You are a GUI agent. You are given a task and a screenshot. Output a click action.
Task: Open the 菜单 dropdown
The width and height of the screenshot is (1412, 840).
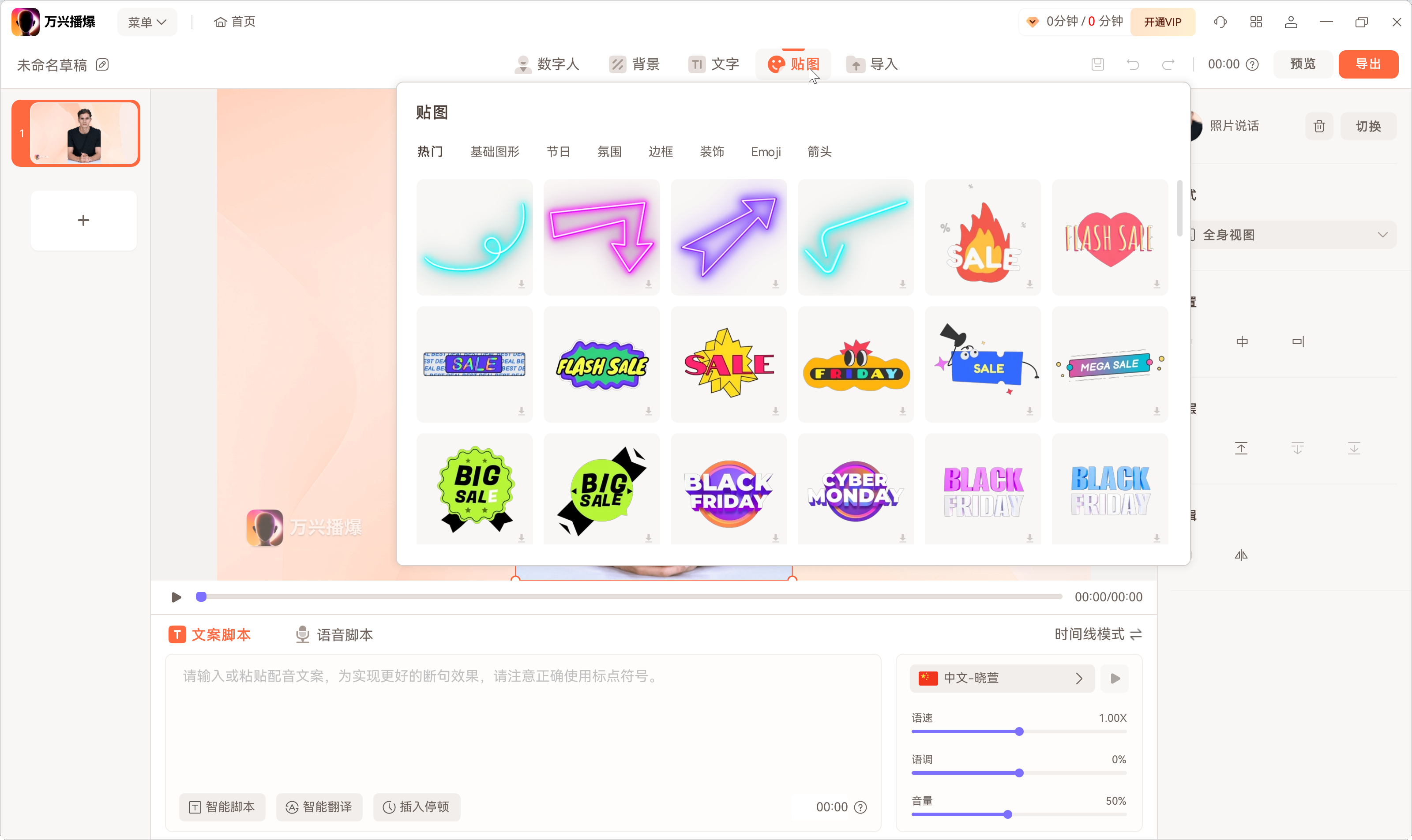pyautogui.click(x=146, y=22)
